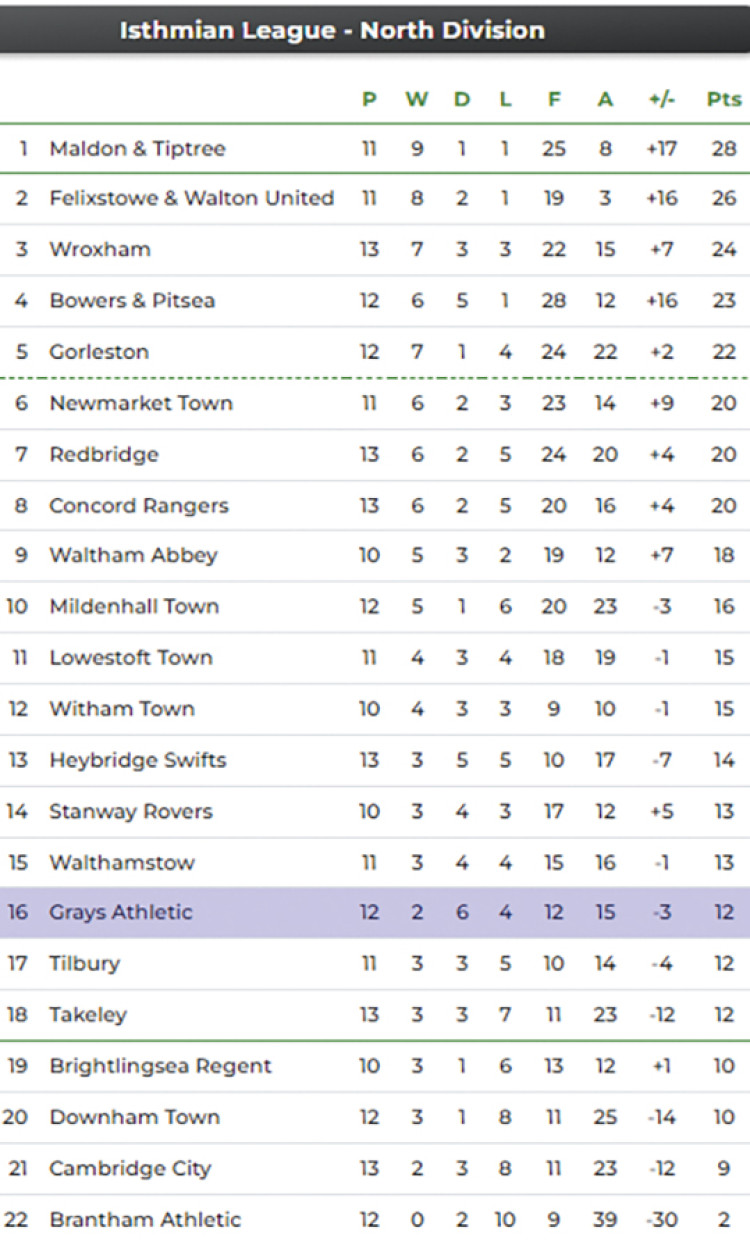Click the +/- goal difference header

[661, 99]
